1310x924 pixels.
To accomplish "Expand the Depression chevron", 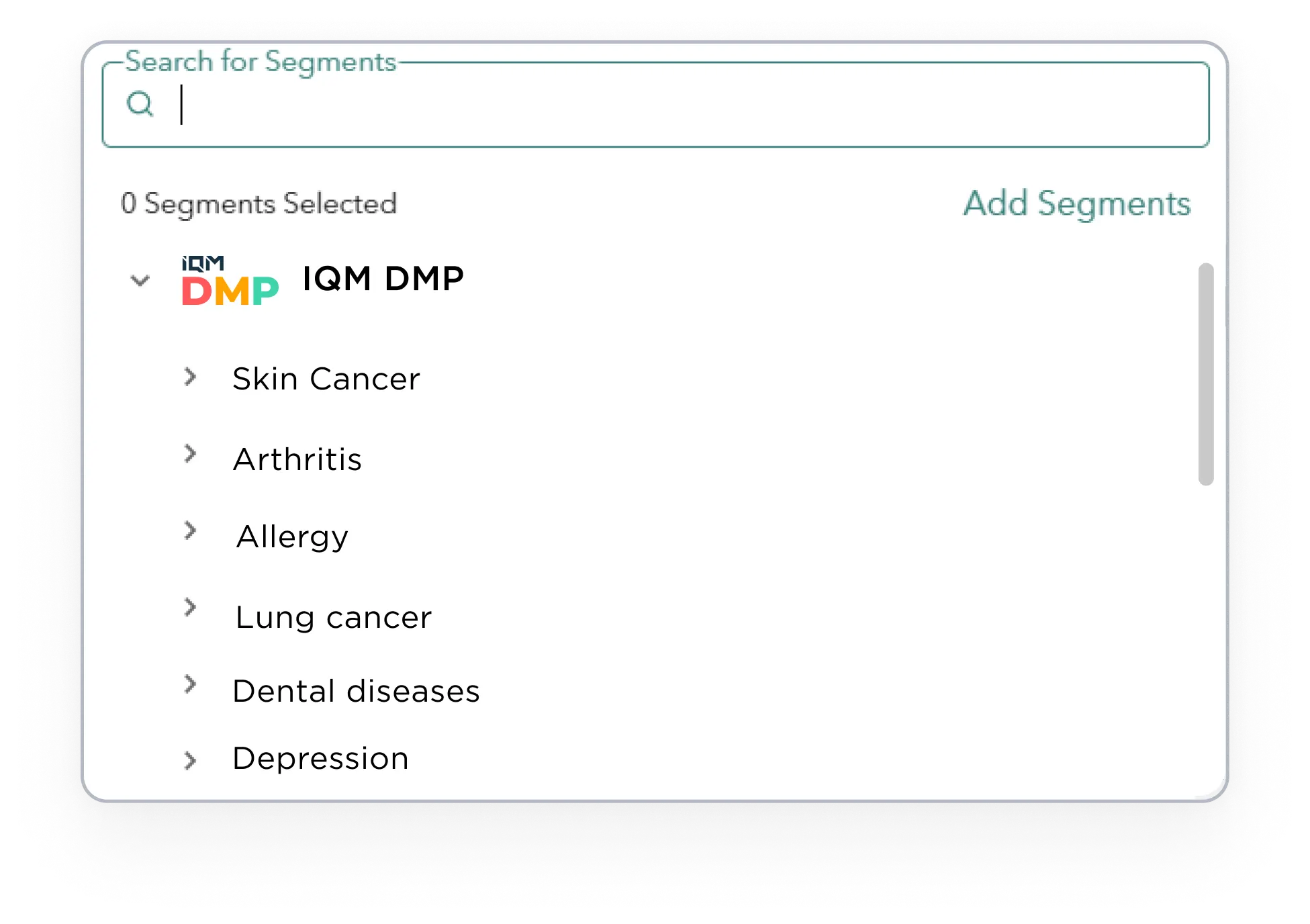I will click(191, 760).
